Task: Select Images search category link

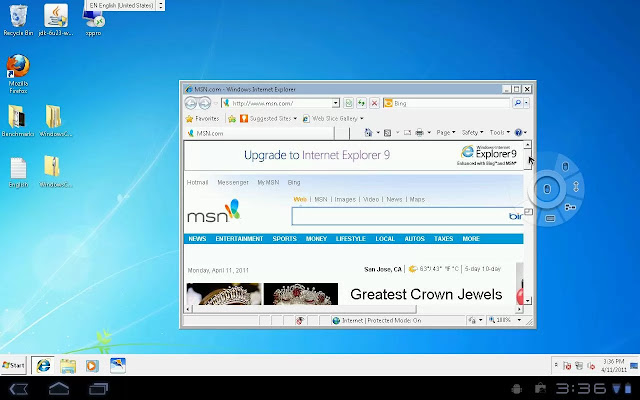Action: (345, 200)
